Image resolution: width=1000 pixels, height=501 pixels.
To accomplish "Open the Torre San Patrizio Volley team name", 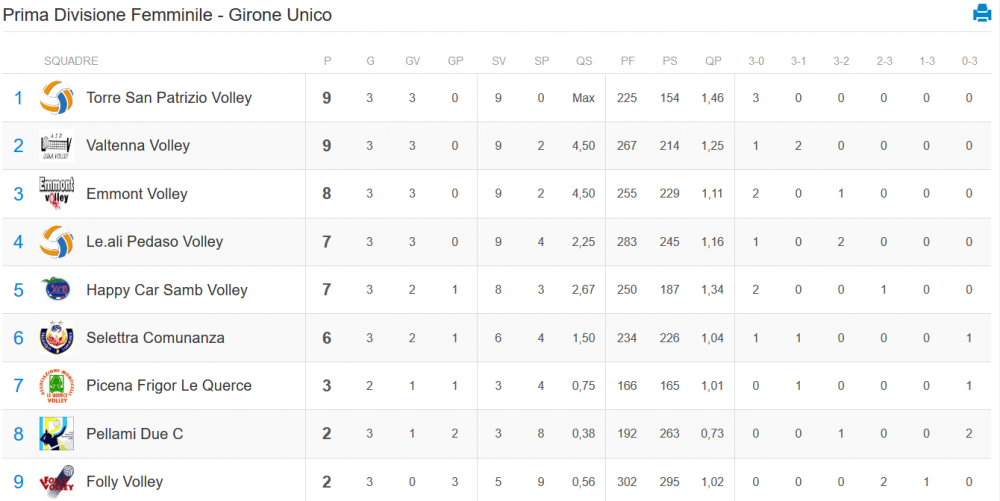I will click(x=169, y=98).
